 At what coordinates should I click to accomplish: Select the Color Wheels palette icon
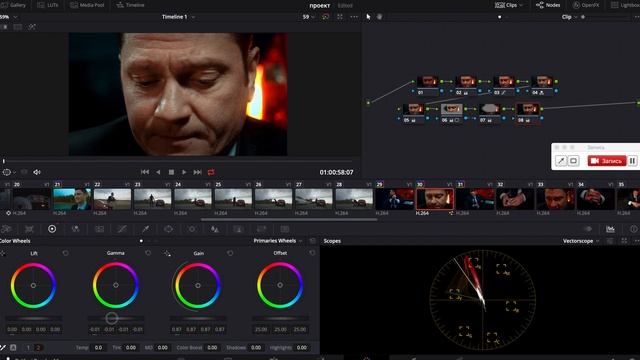pos(52,229)
